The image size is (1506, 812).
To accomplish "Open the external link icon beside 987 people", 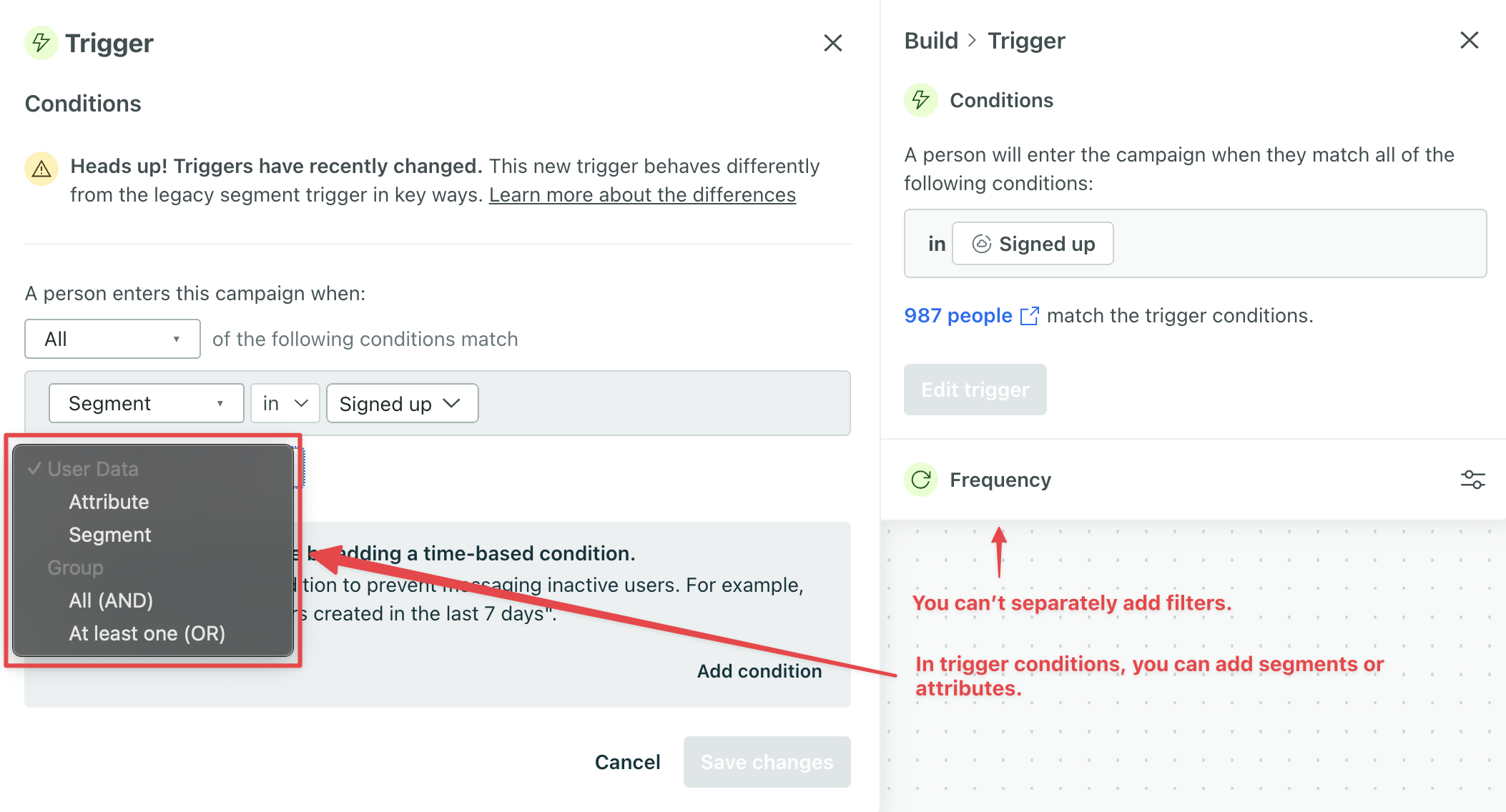I will 1030,315.
